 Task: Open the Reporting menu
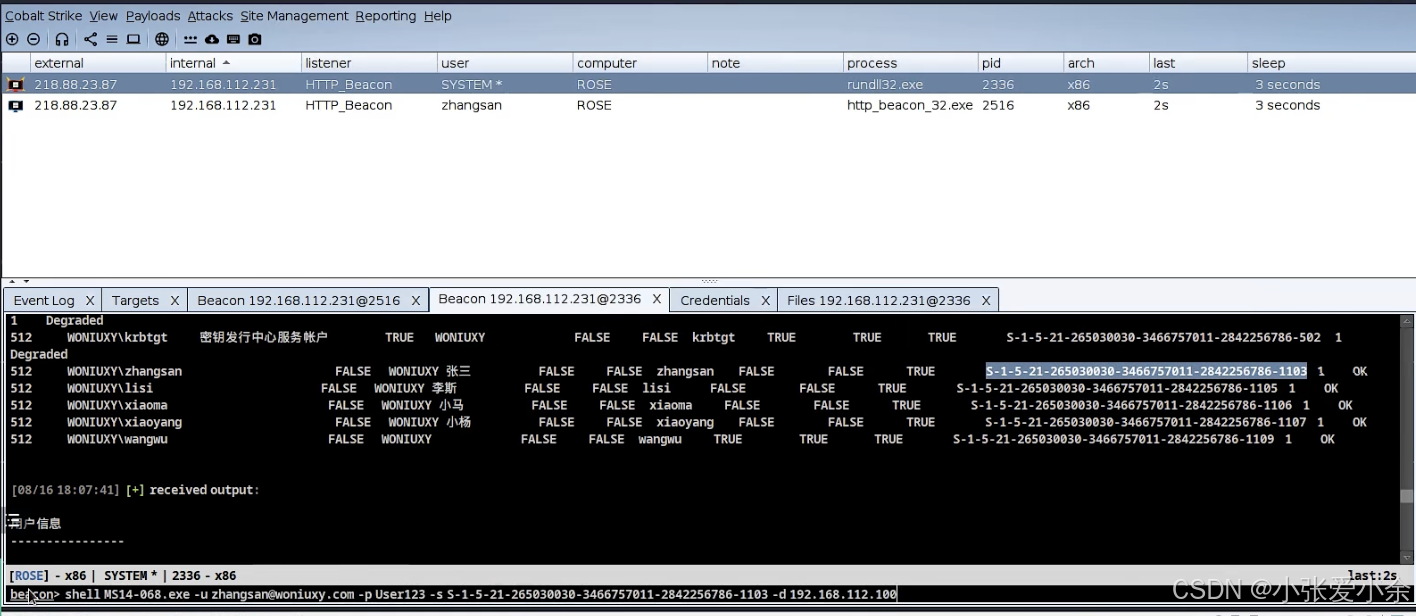pos(385,16)
